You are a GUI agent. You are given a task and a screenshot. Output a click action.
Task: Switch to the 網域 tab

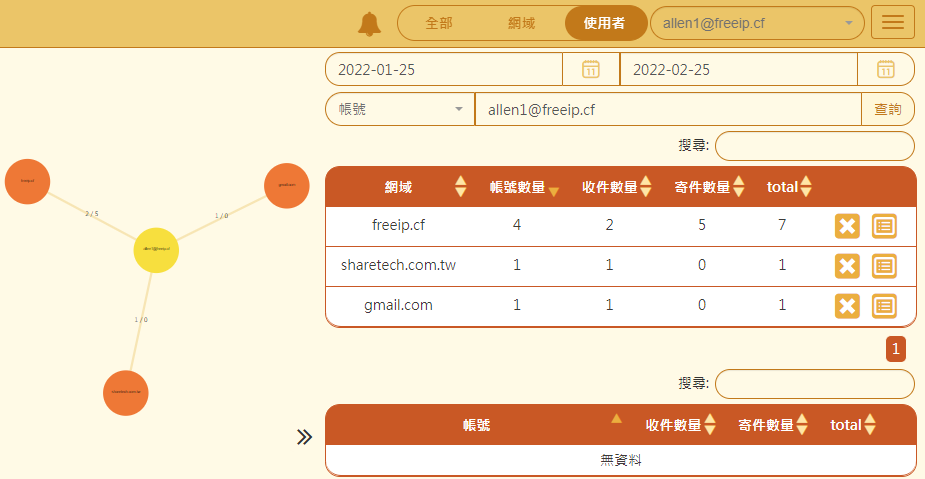coord(521,23)
